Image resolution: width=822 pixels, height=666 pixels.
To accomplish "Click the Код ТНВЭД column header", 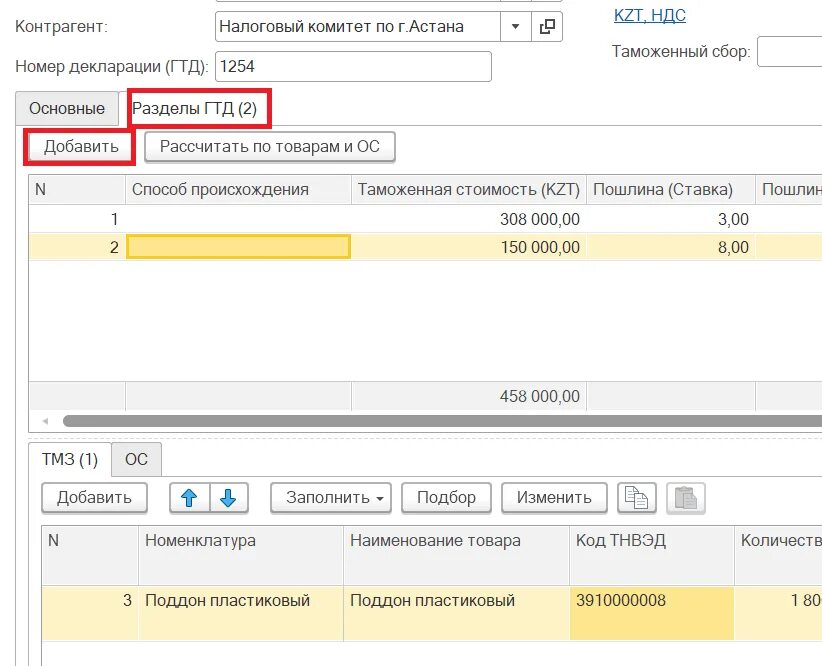I will point(652,556).
